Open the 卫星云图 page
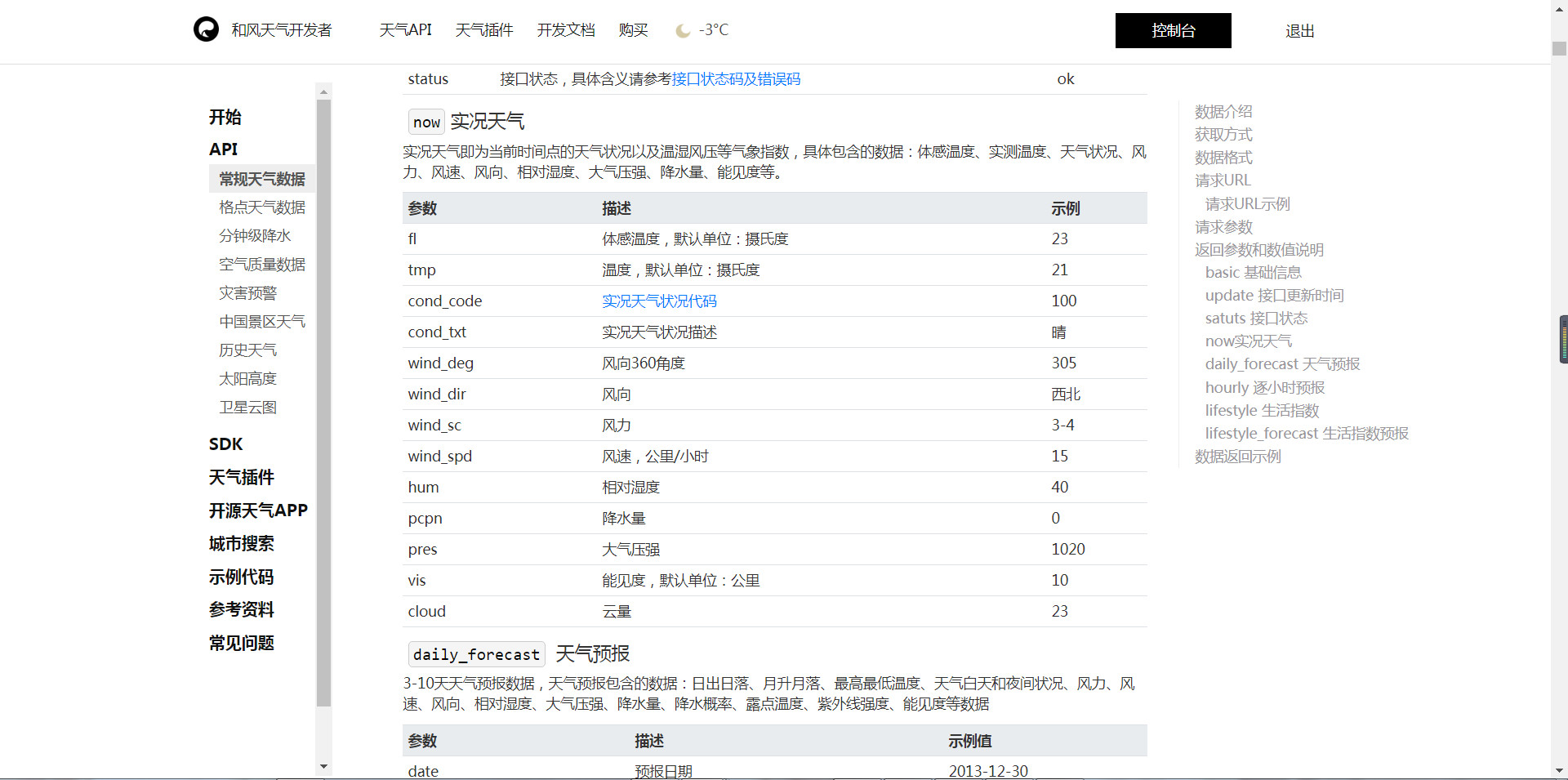The width and height of the screenshot is (1568, 780). click(247, 407)
